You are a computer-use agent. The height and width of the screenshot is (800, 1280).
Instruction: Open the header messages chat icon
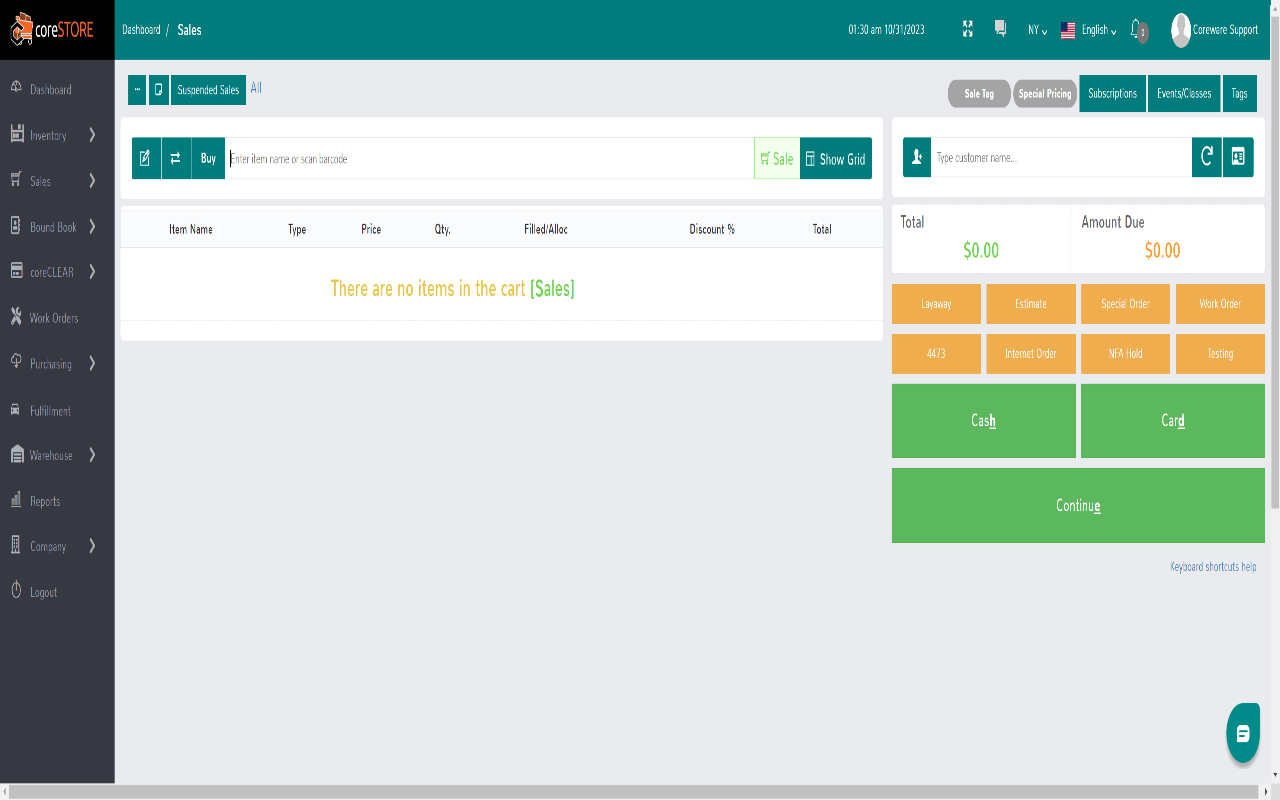point(1000,29)
